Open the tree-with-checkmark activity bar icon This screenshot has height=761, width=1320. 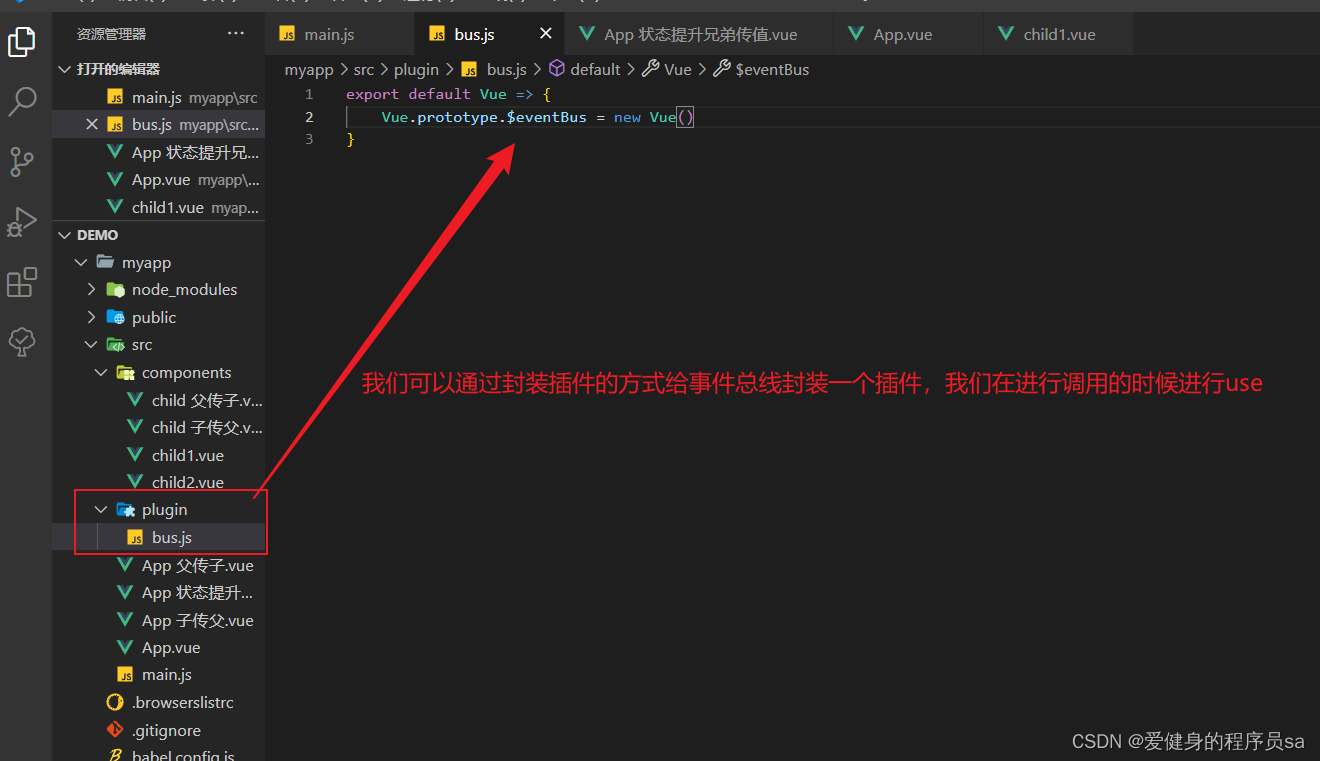tap(22, 342)
